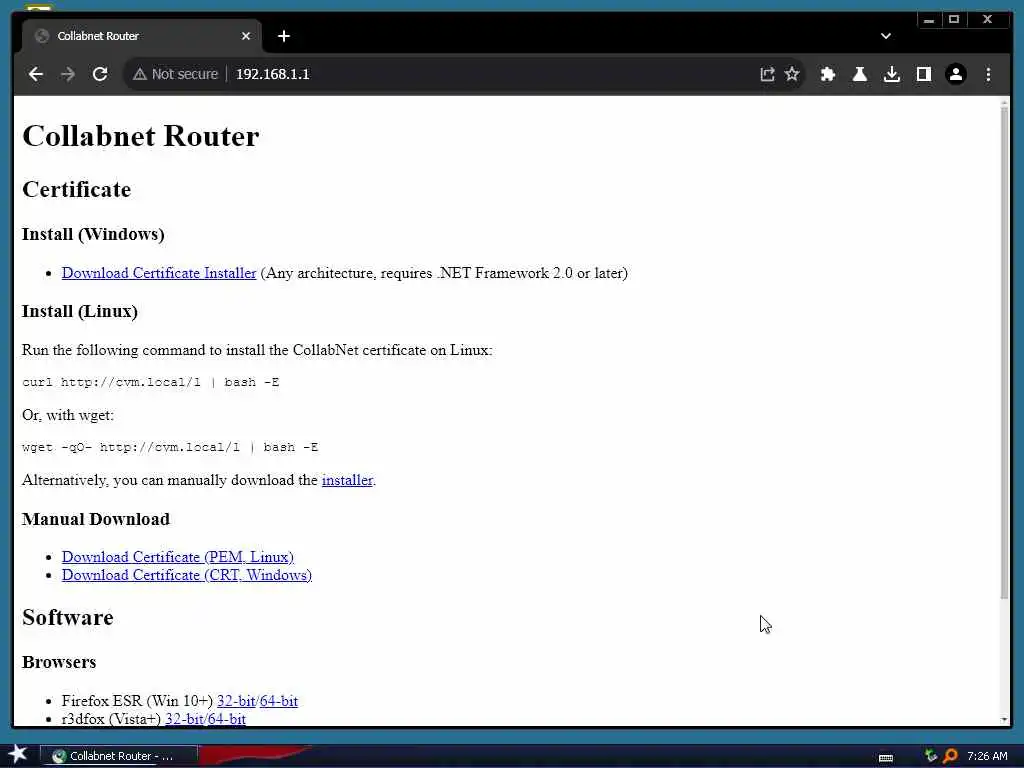Close the Collabnet Router tab

[x=246, y=36]
